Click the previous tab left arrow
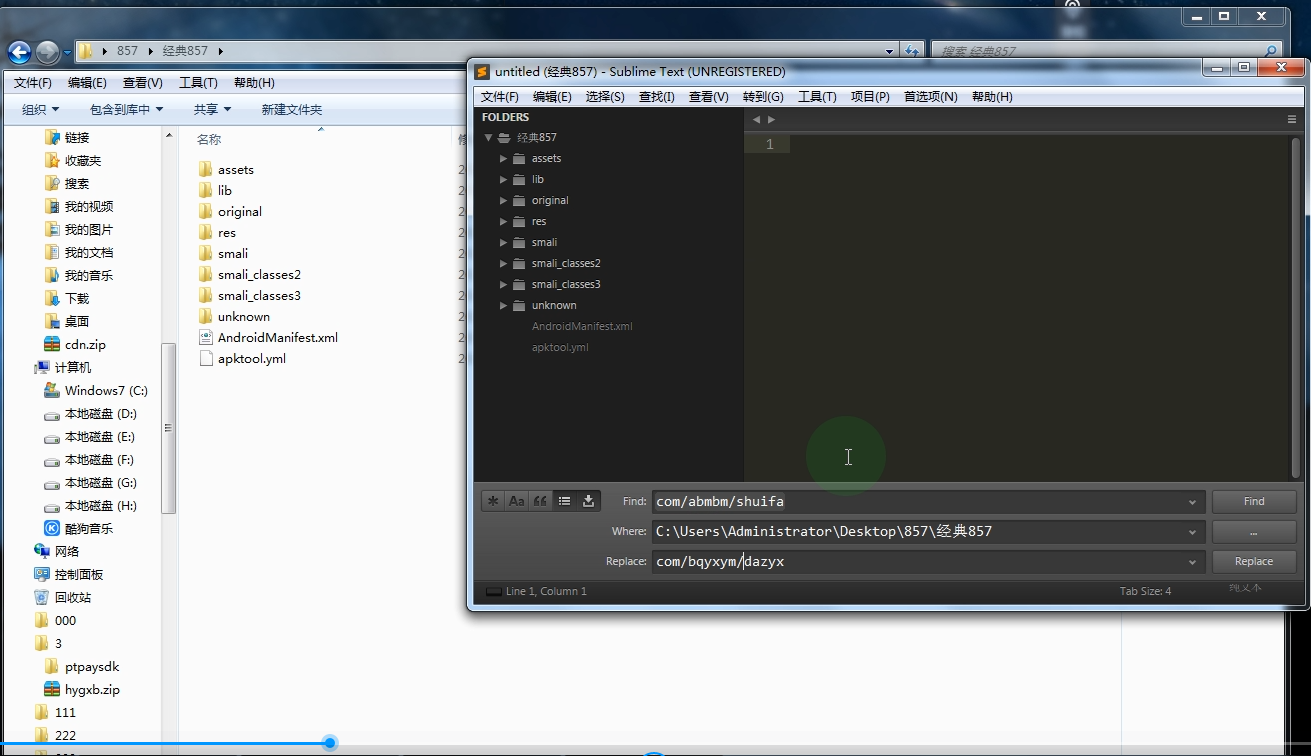Viewport: 1311px width, 756px height. [x=756, y=119]
